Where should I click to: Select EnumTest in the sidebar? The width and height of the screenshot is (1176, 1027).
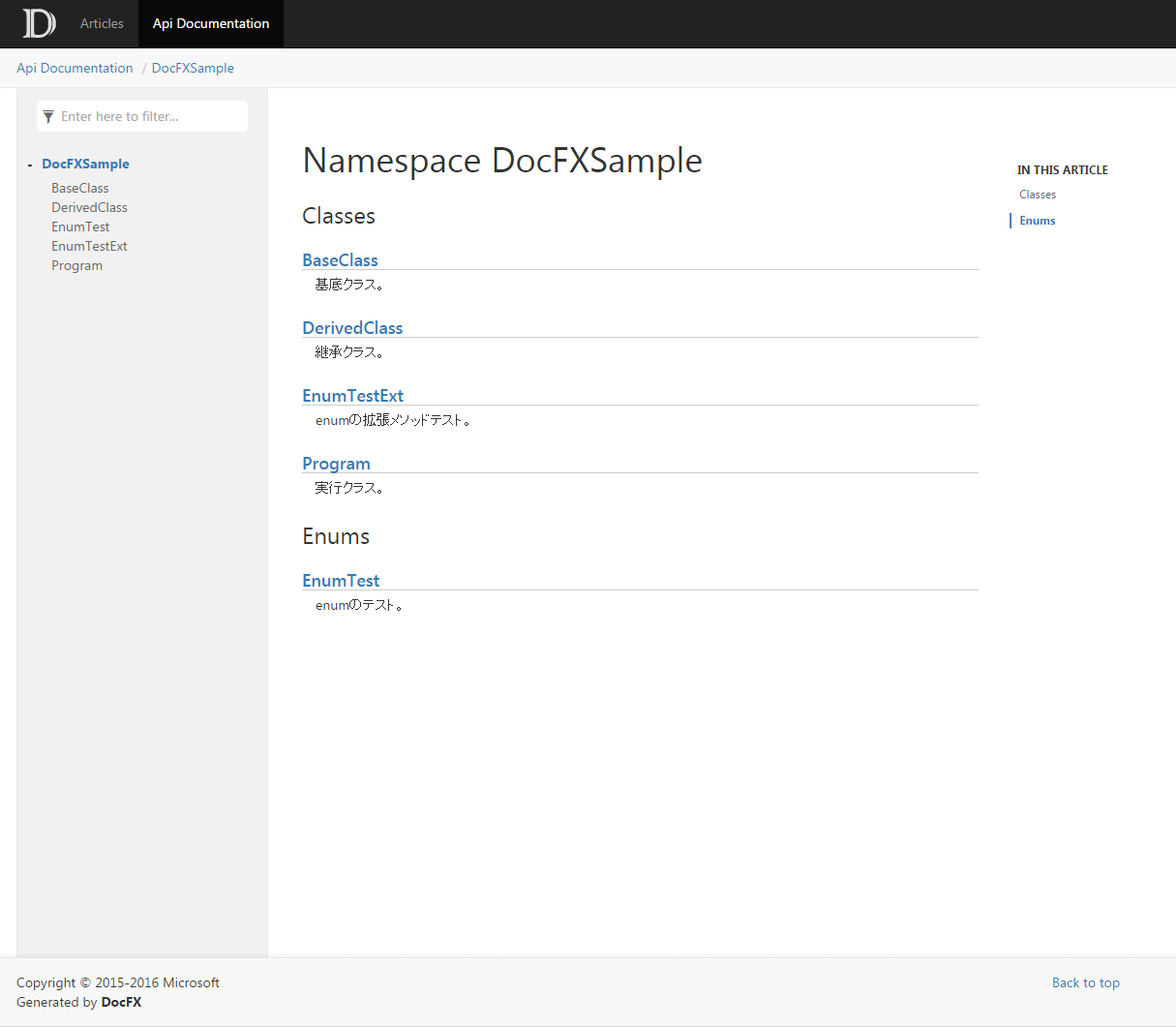tap(80, 227)
